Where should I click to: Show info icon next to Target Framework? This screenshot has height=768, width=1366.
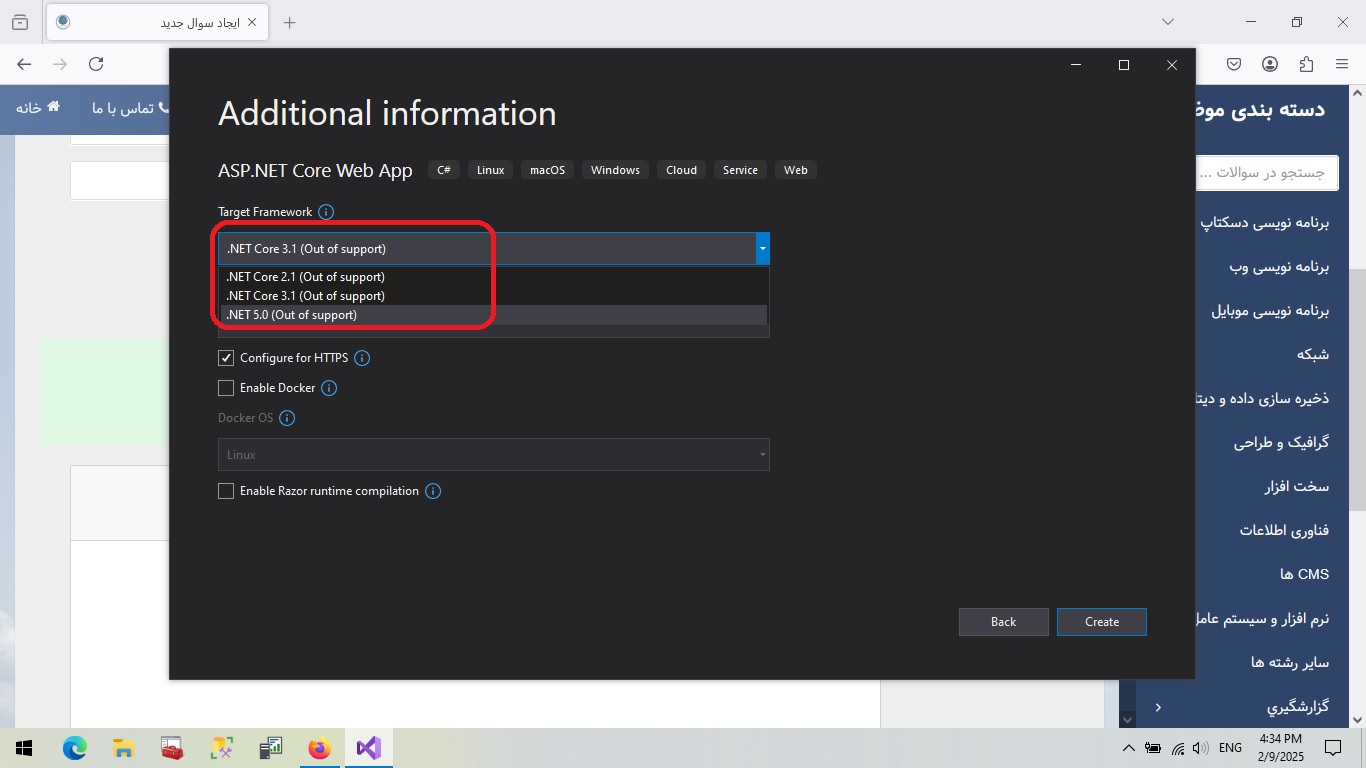326,212
